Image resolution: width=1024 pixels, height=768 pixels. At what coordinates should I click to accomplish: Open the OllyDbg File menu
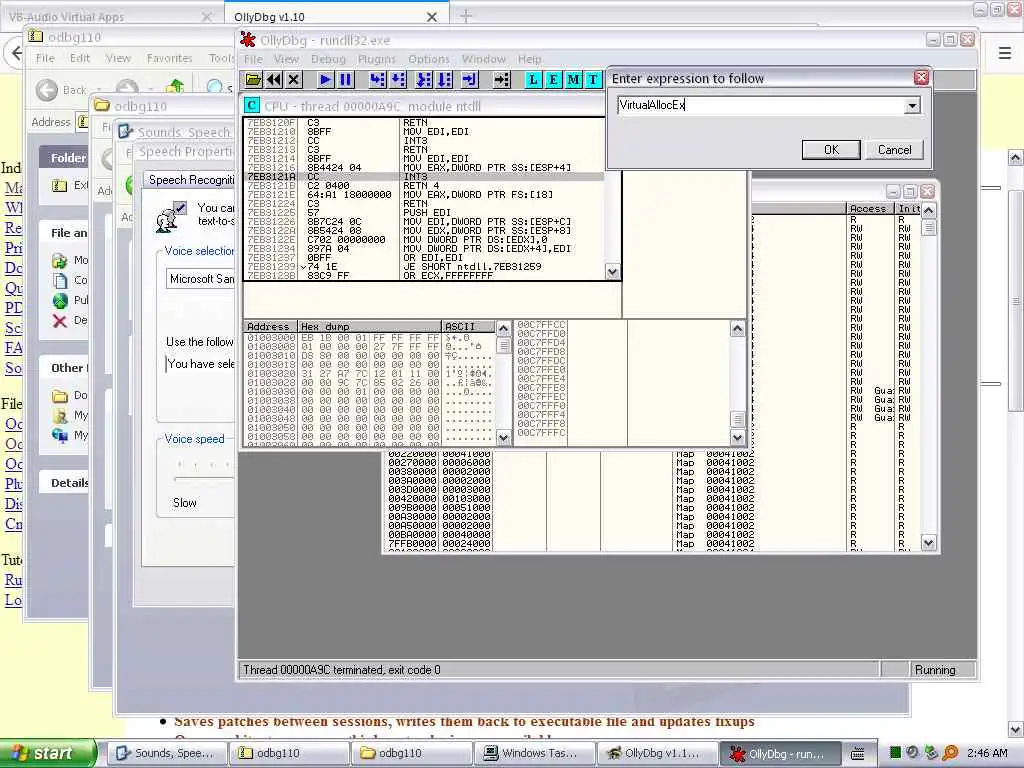click(x=253, y=59)
